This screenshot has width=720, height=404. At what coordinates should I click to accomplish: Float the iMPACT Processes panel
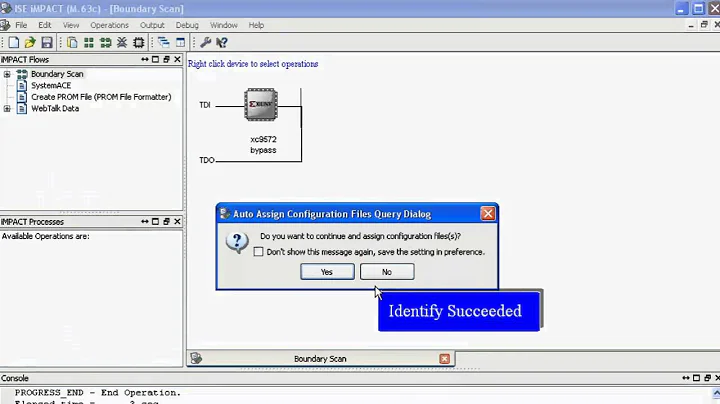pyautogui.click(x=166, y=221)
